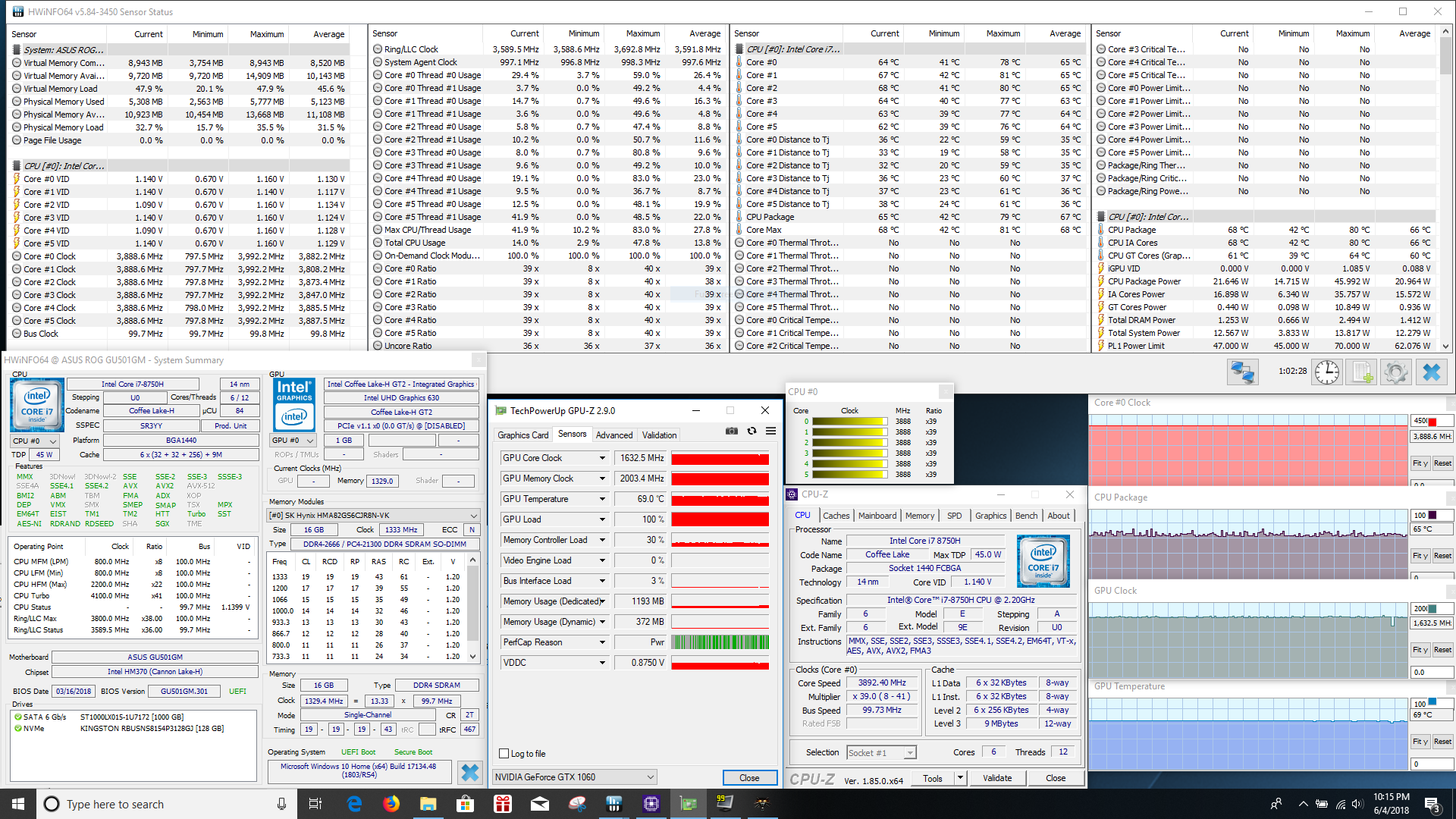
Task: Click the Intel Core i7 badge in CPU-Z
Action: [1043, 561]
